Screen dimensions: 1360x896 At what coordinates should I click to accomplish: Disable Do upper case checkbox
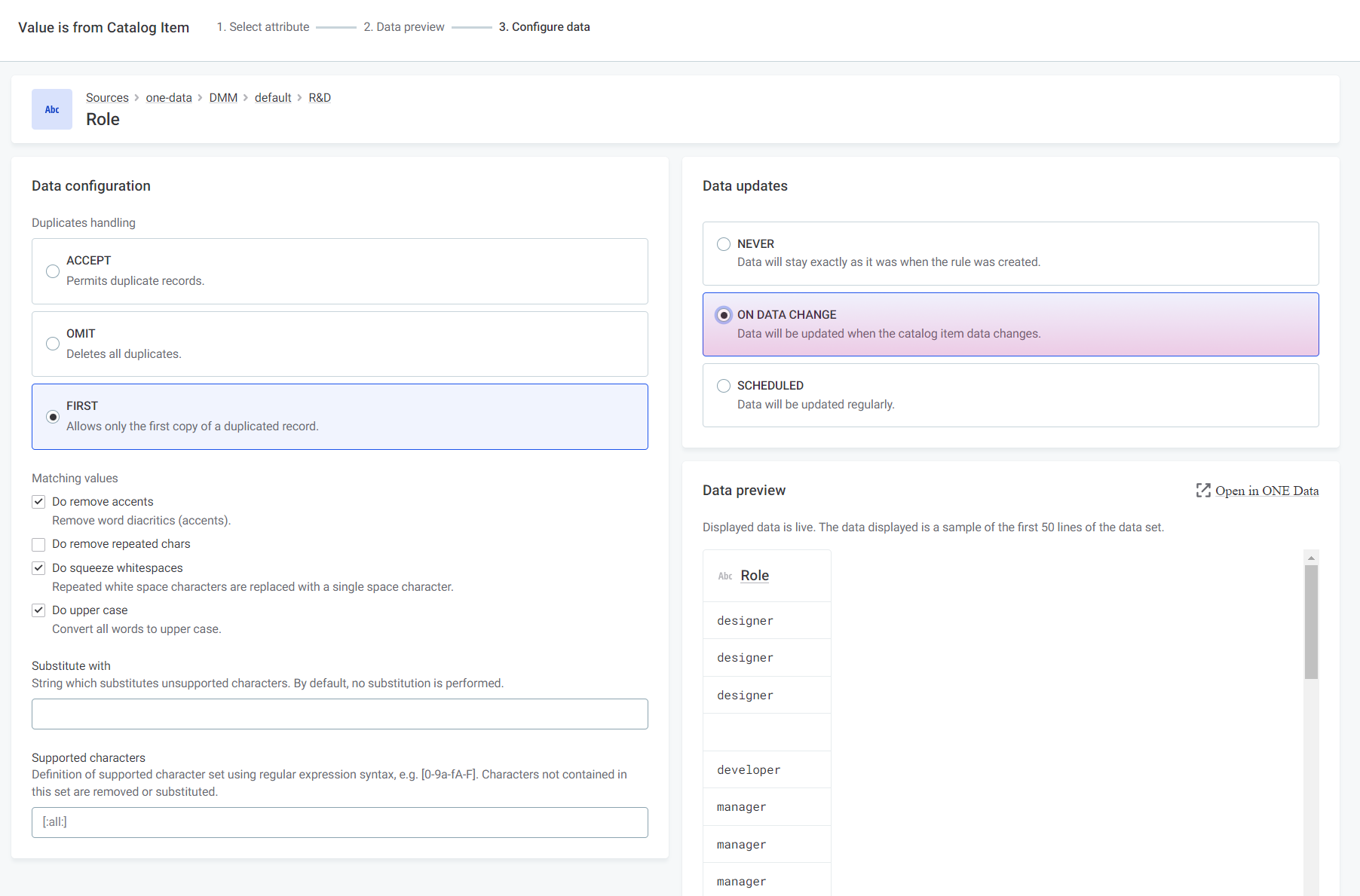[x=38, y=610]
